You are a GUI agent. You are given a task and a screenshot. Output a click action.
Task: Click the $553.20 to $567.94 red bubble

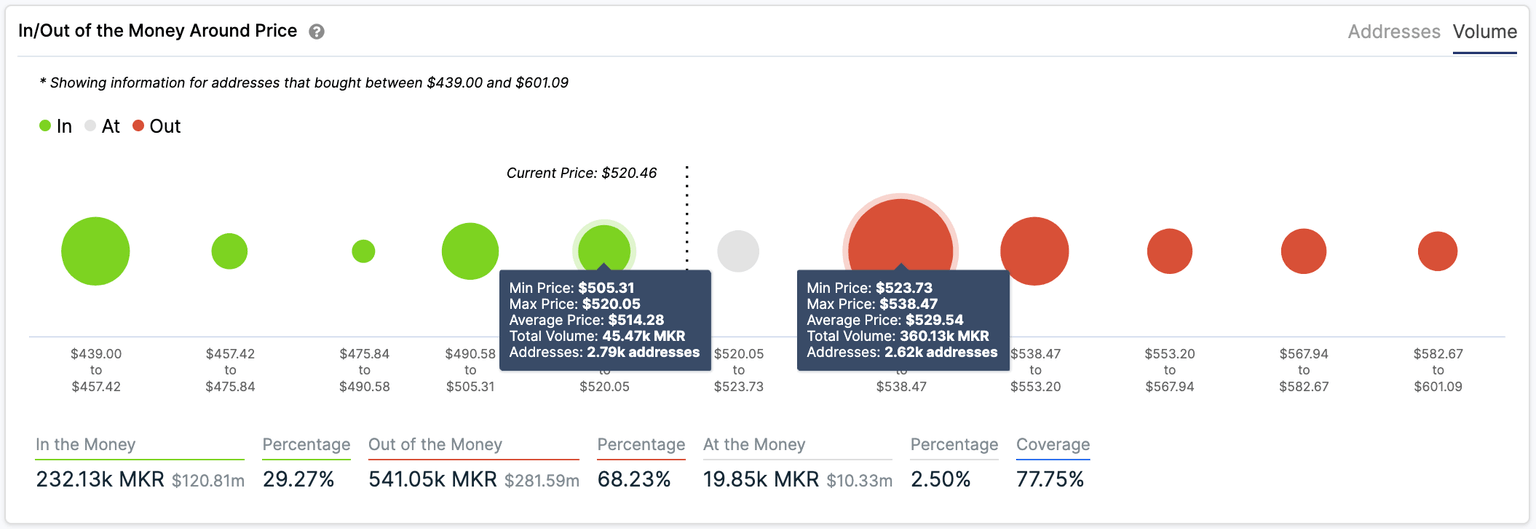click(1169, 251)
